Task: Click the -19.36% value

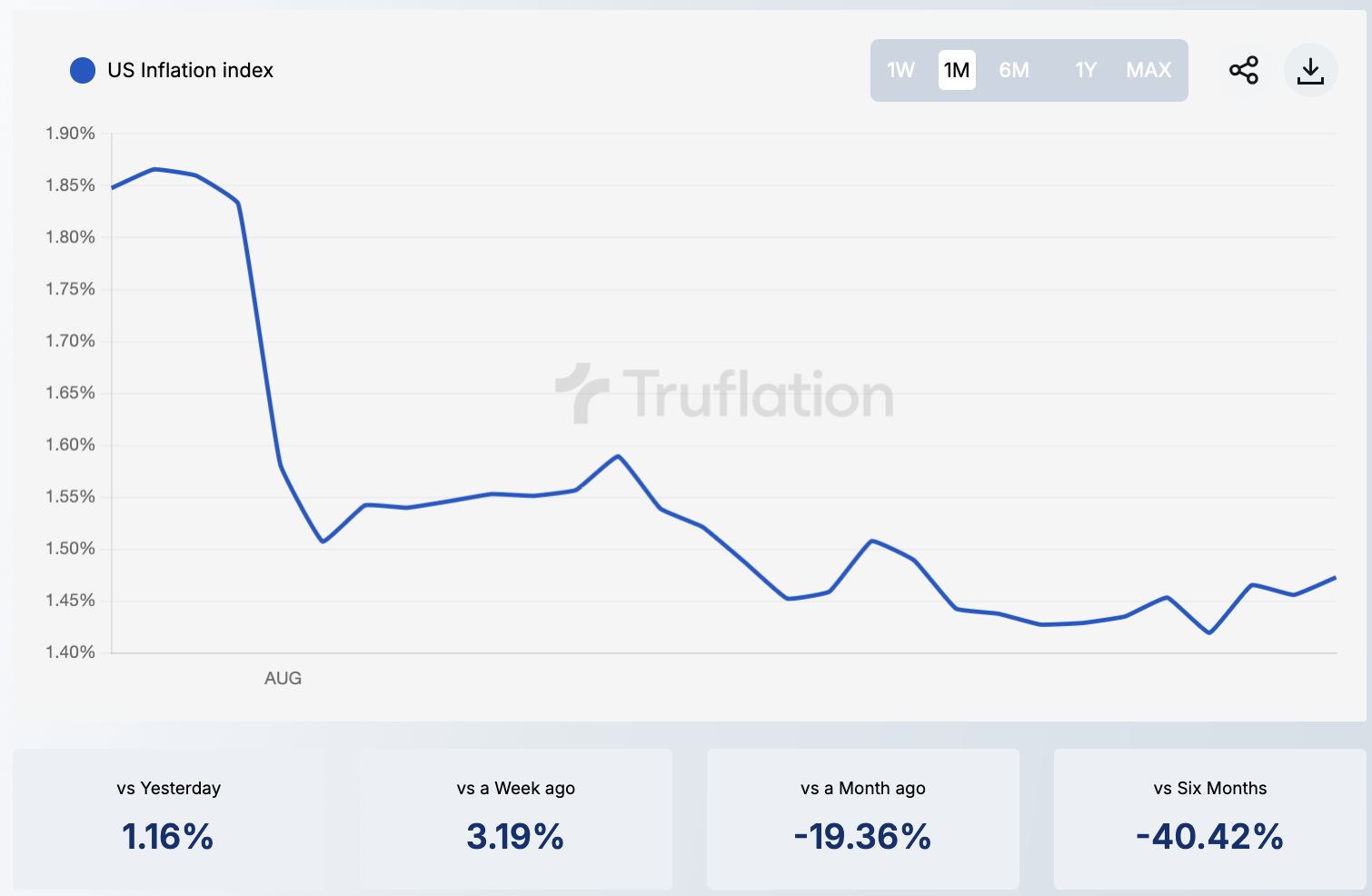Action: 862,837
